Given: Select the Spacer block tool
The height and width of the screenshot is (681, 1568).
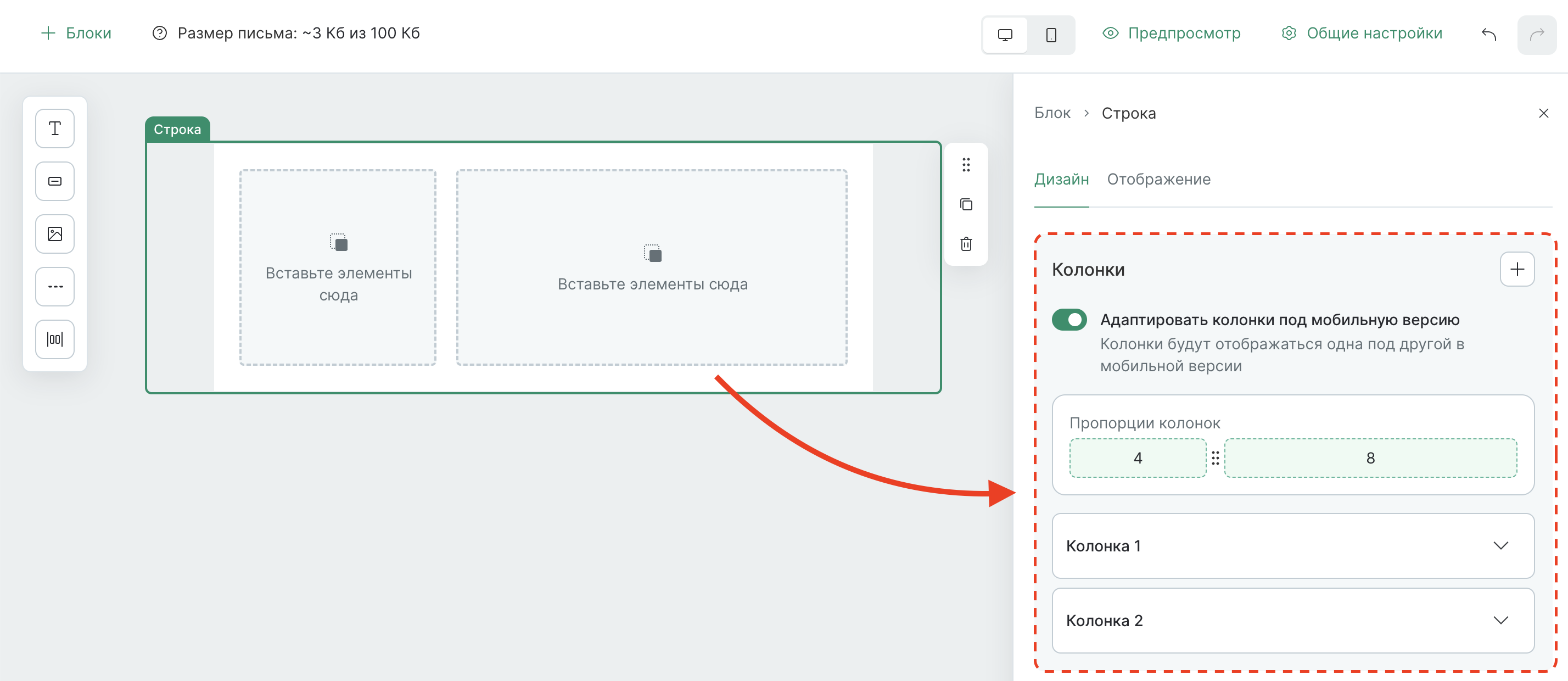Looking at the screenshot, I should (x=54, y=339).
